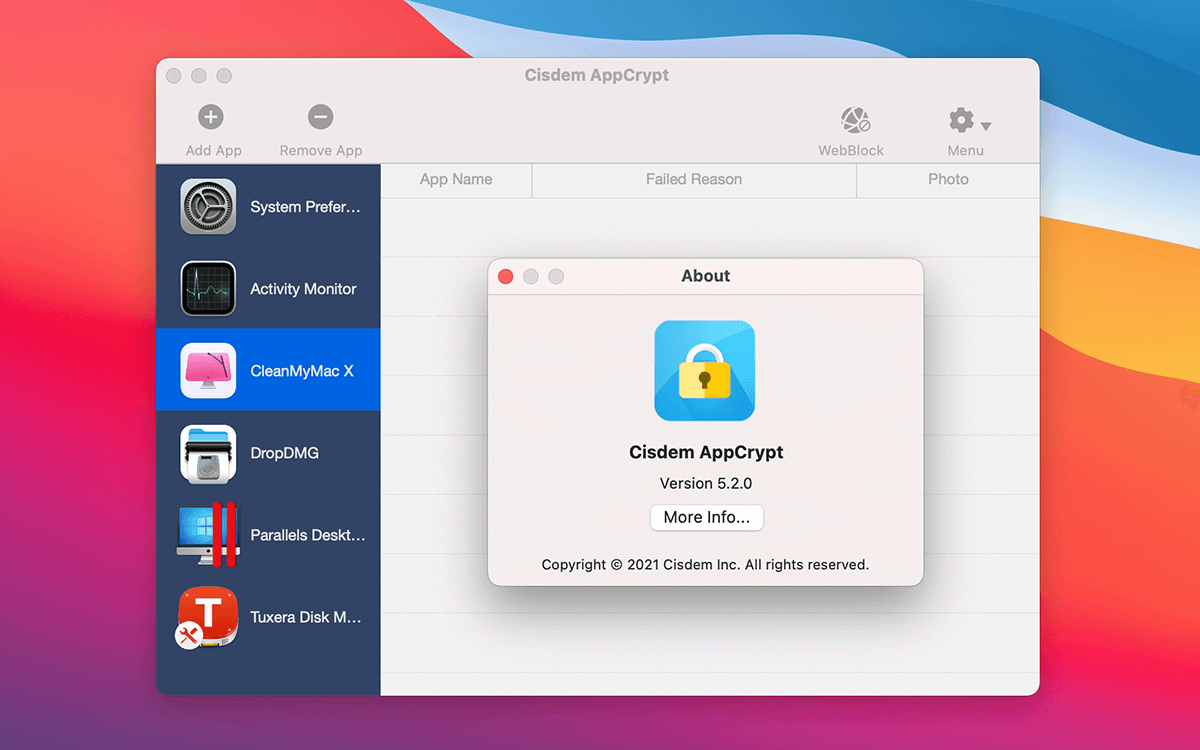Click 'Version 5.2.0' text in About
This screenshot has width=1200, height=750.
coord(706,483)
